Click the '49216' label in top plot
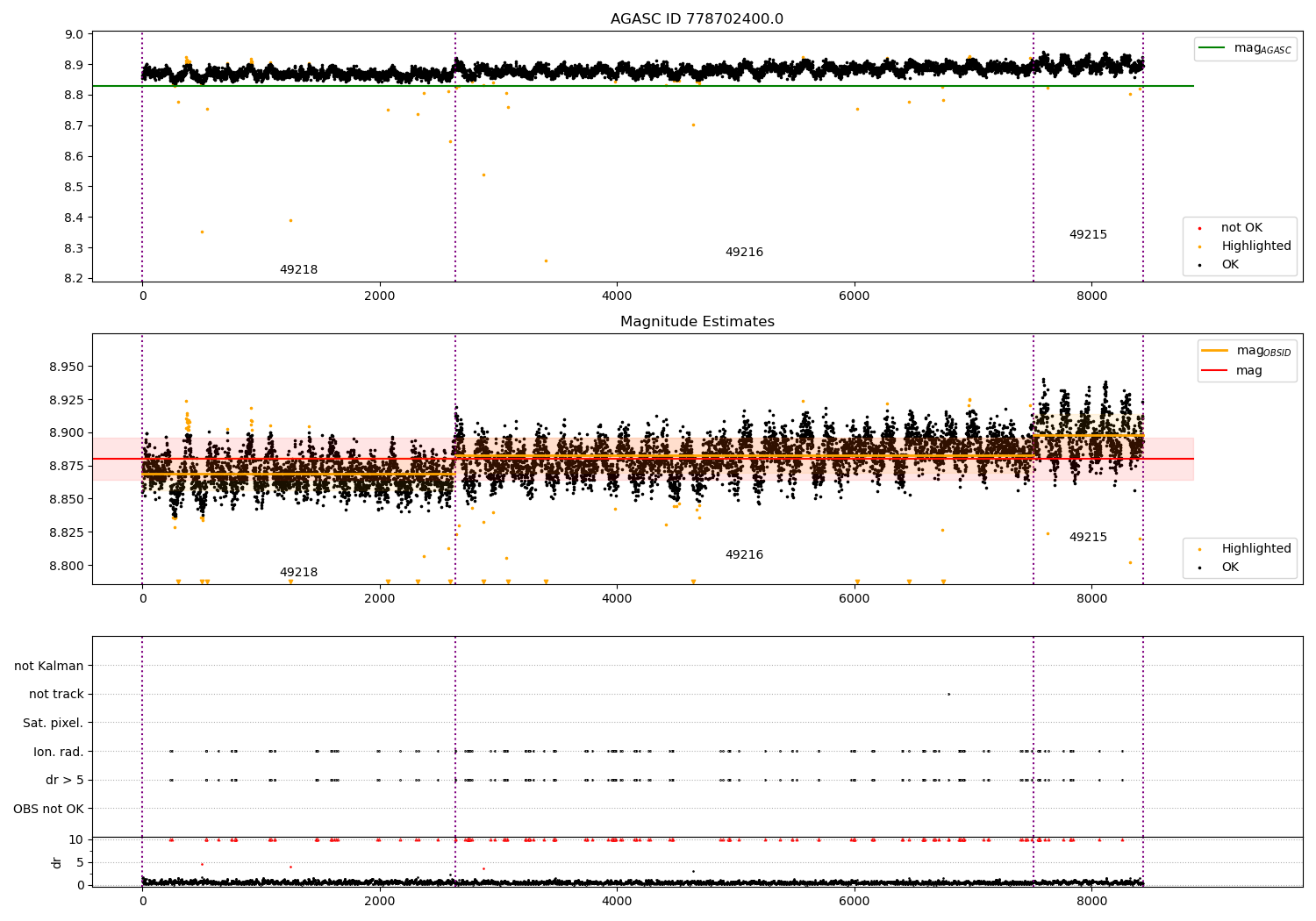Viewport: 1316px width, 921px height. (x=744, y=253)
